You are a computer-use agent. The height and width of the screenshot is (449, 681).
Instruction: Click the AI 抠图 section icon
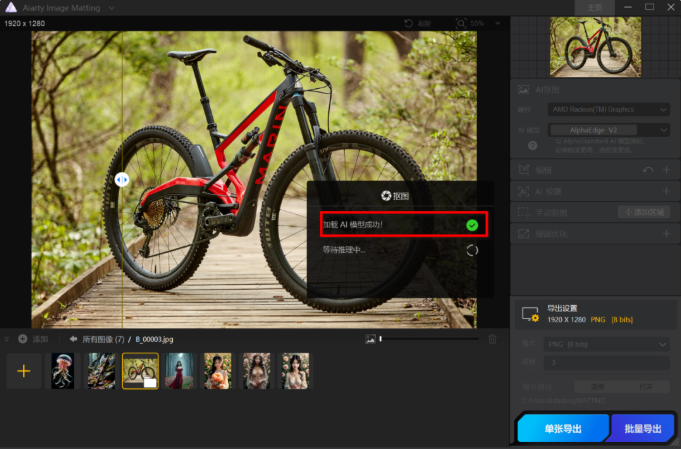click(x=523, y=90)
